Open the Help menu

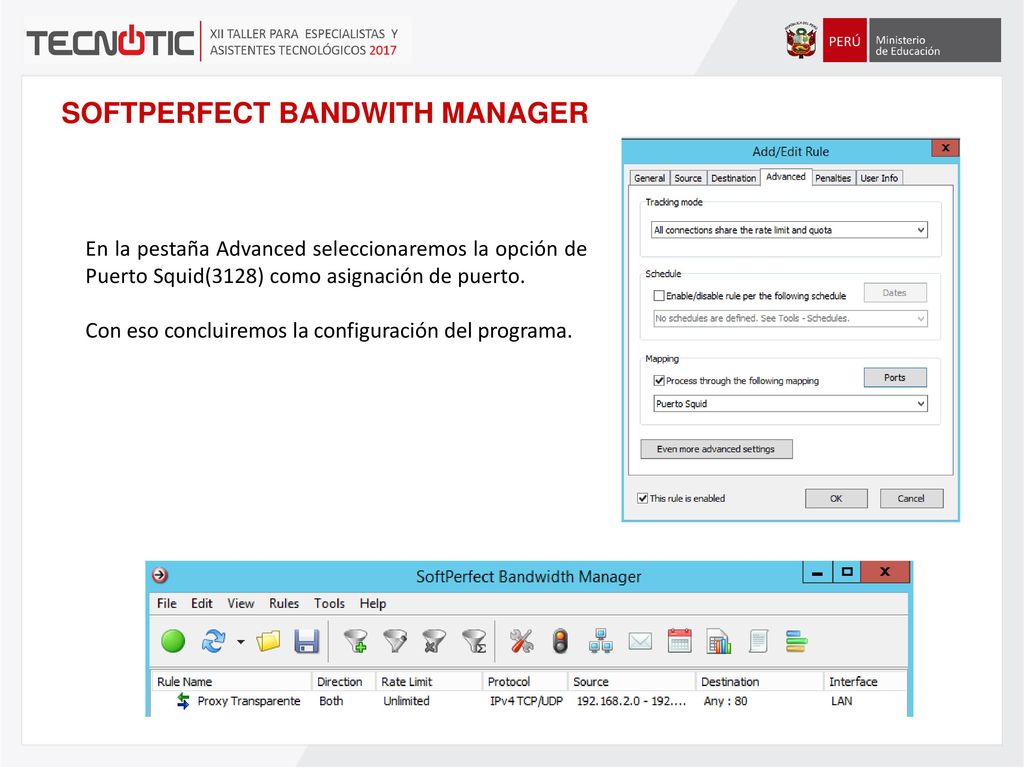[373, 603]
